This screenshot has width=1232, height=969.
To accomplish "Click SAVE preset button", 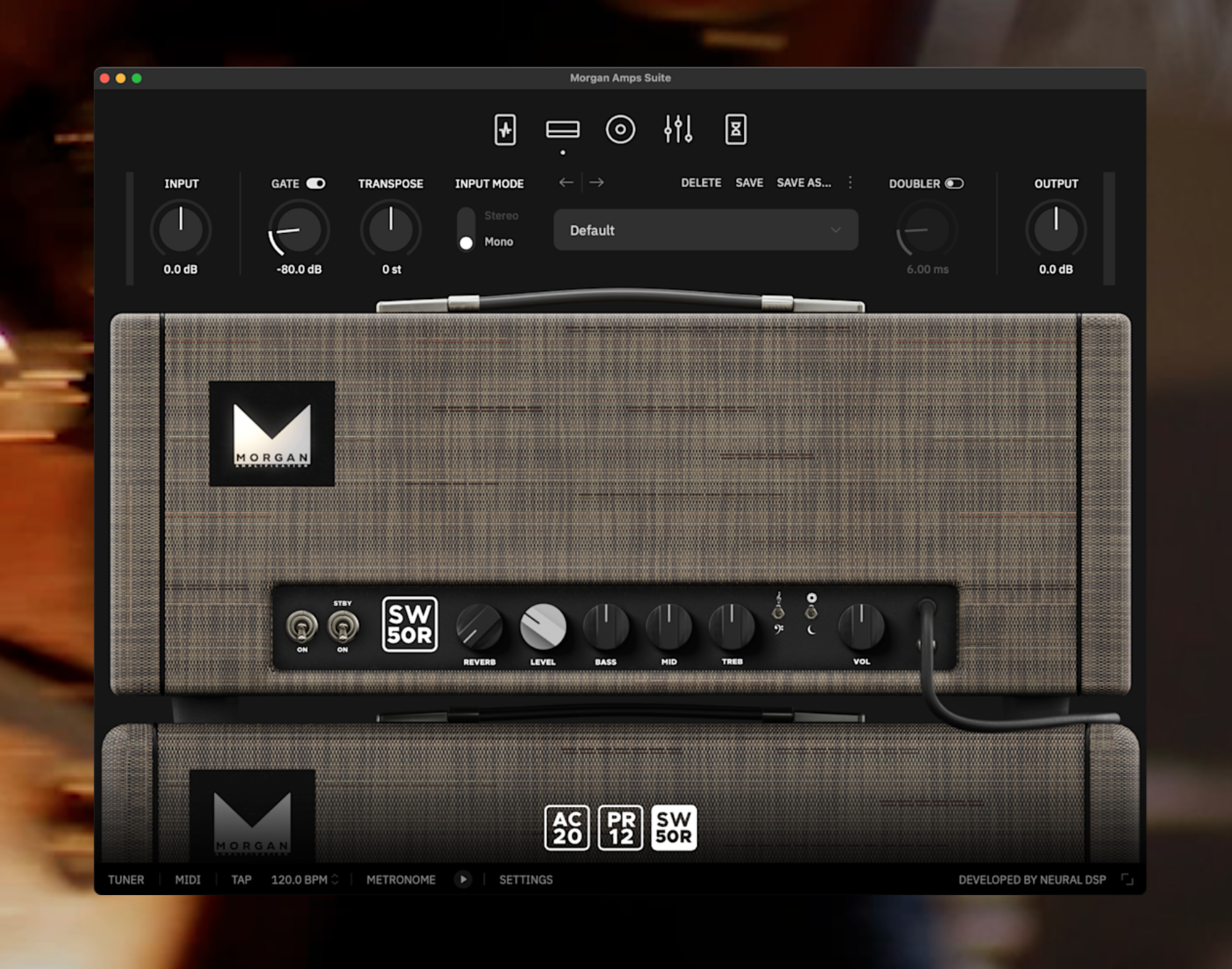I will coord(749,183).
